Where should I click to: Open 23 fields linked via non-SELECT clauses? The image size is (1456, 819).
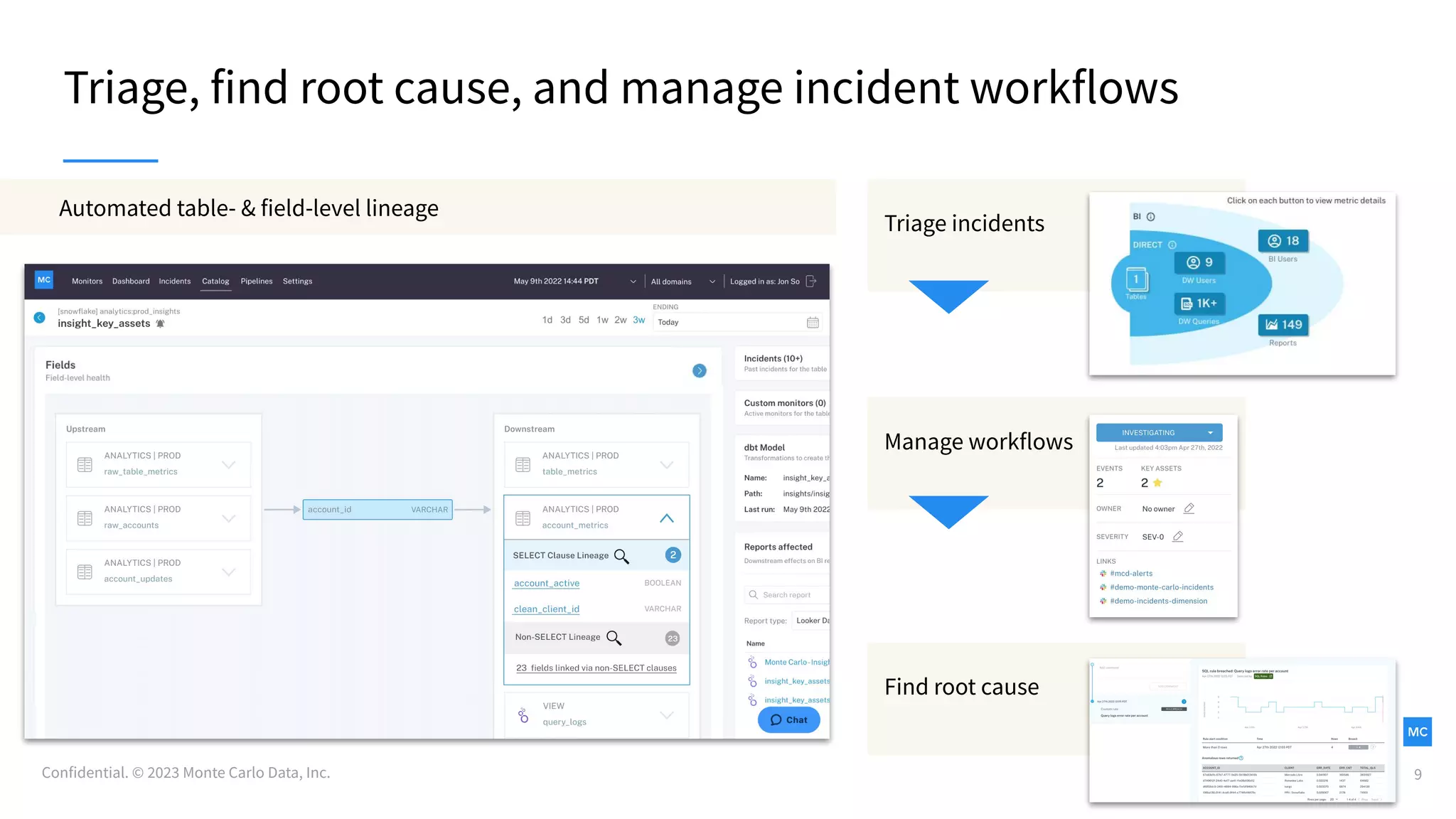pyautogui.click(x=596, y=668)
